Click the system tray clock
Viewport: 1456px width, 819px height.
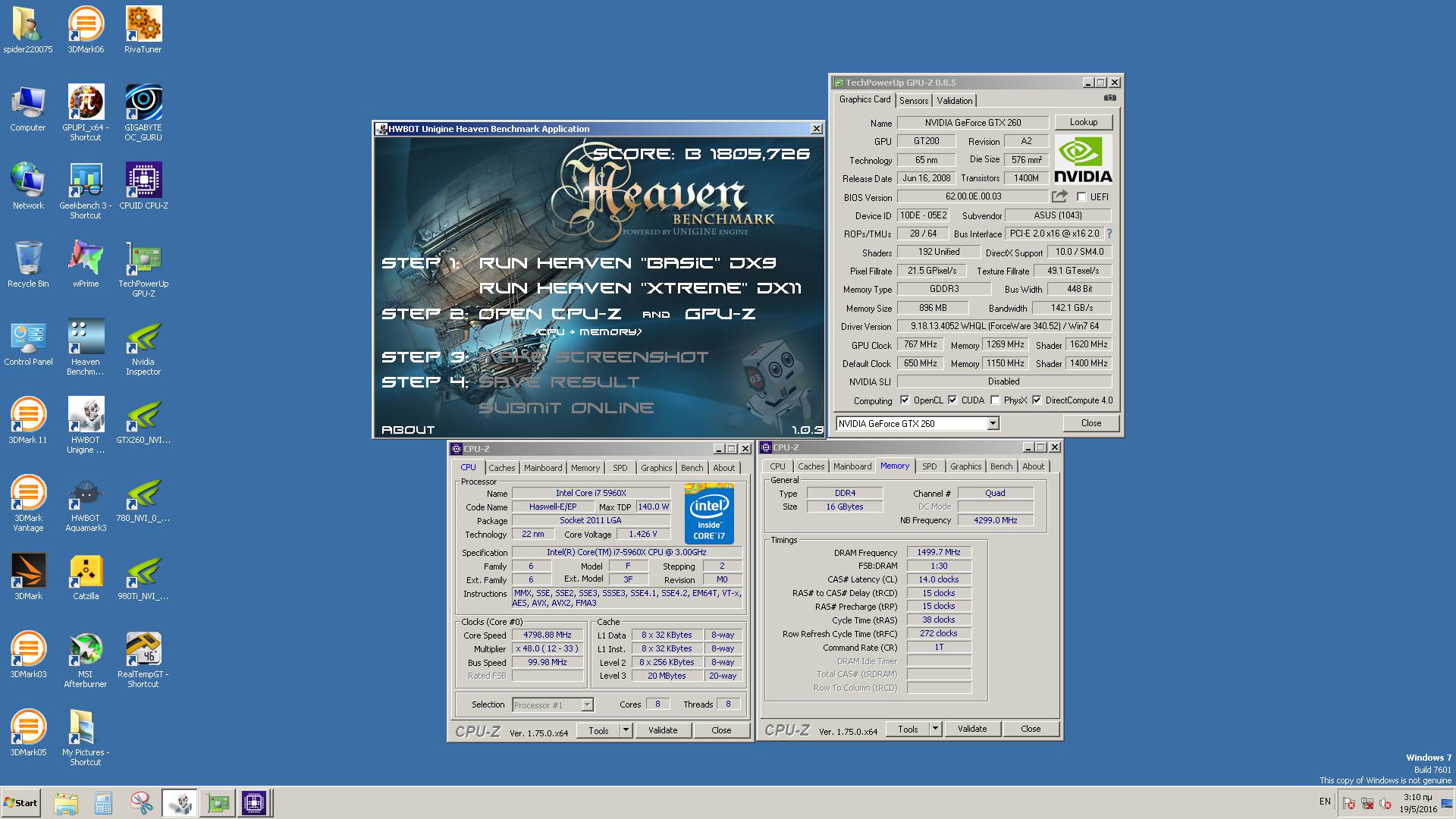click(x=1417, y=803)
